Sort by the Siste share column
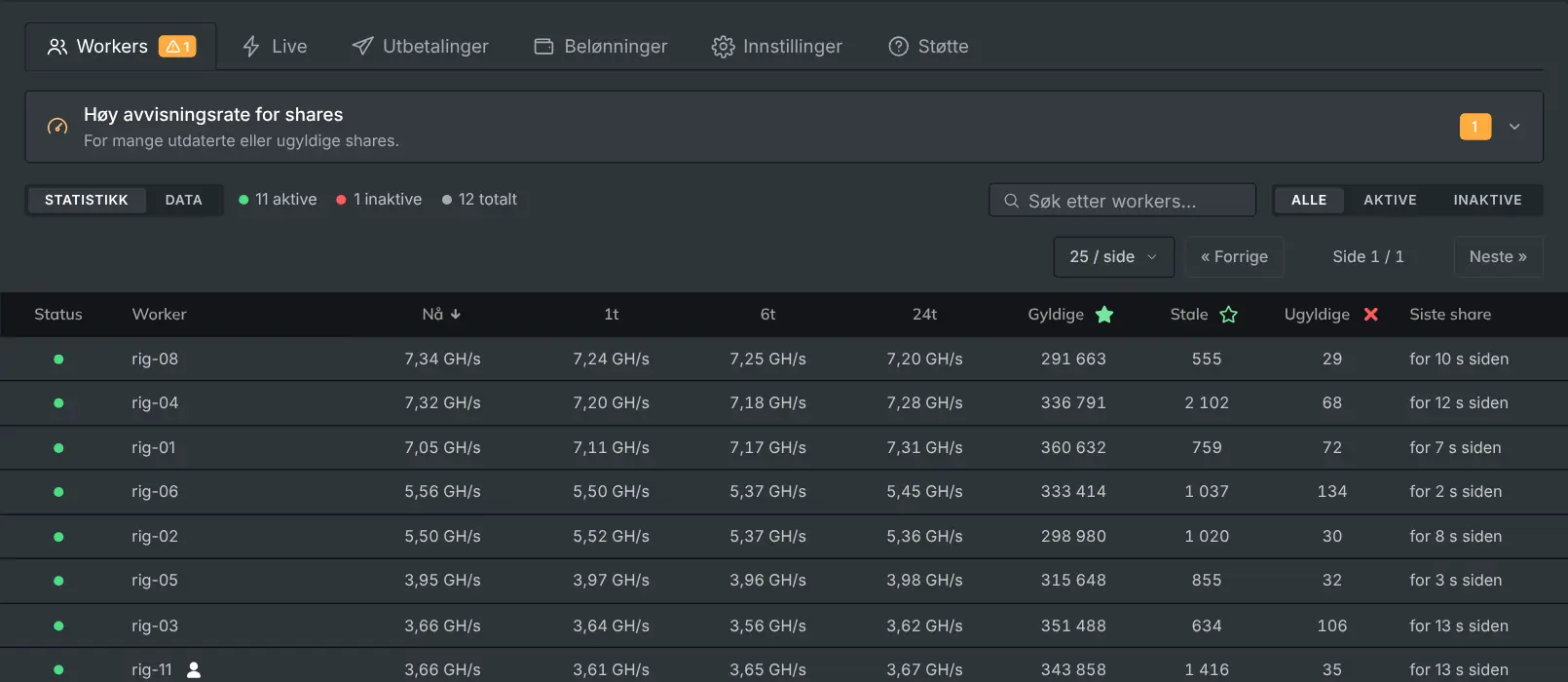Viewport: 1568px width, 682px height. tap(1450, 315)
